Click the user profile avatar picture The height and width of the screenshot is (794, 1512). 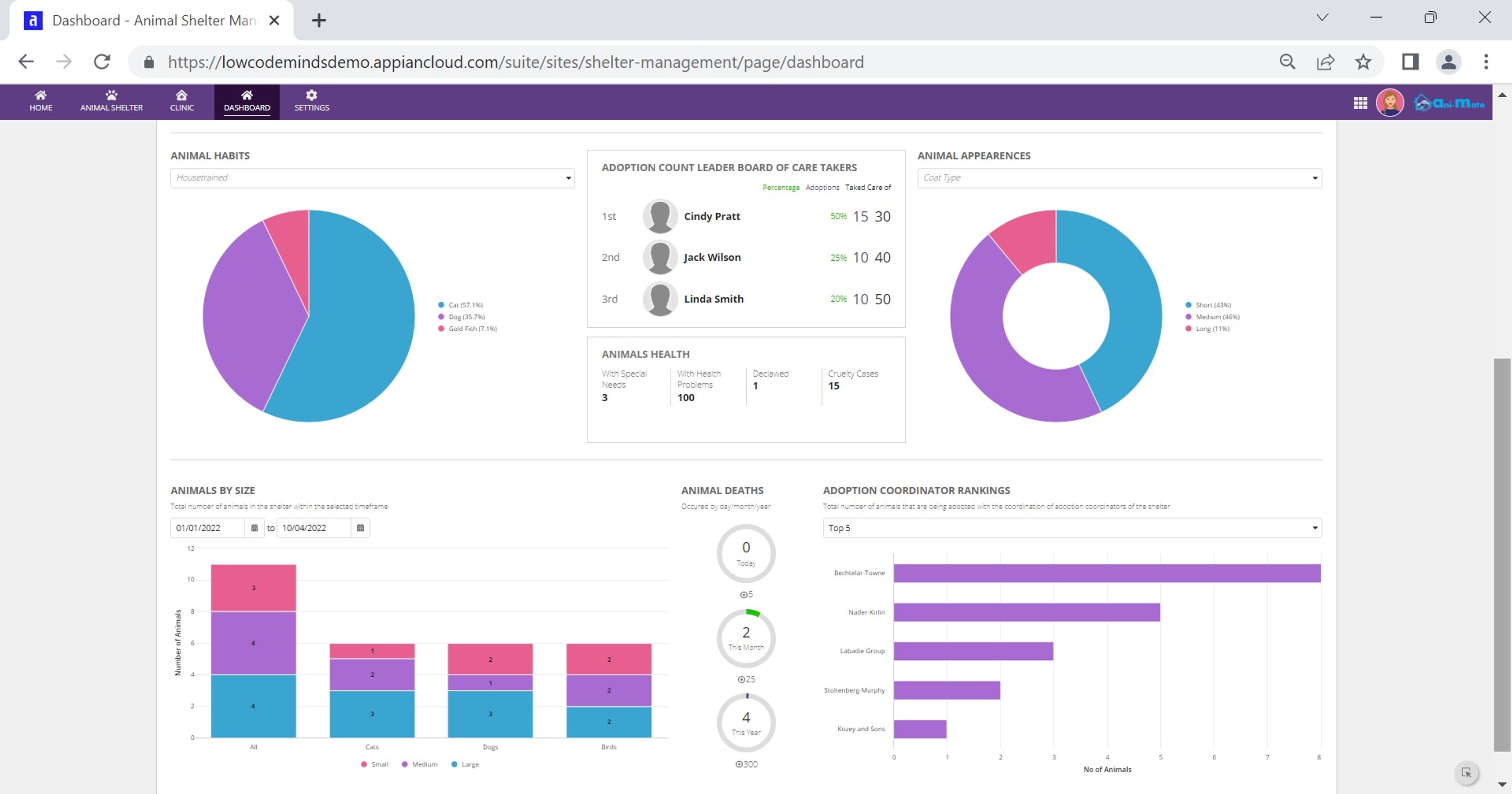1389,103
